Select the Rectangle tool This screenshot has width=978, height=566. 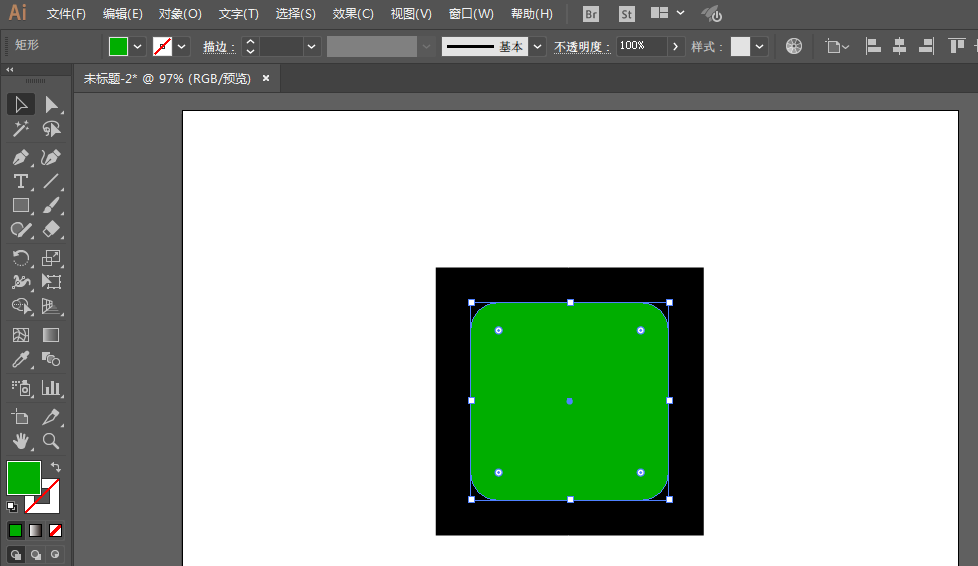pyautogui.click(x=21, y=205)
